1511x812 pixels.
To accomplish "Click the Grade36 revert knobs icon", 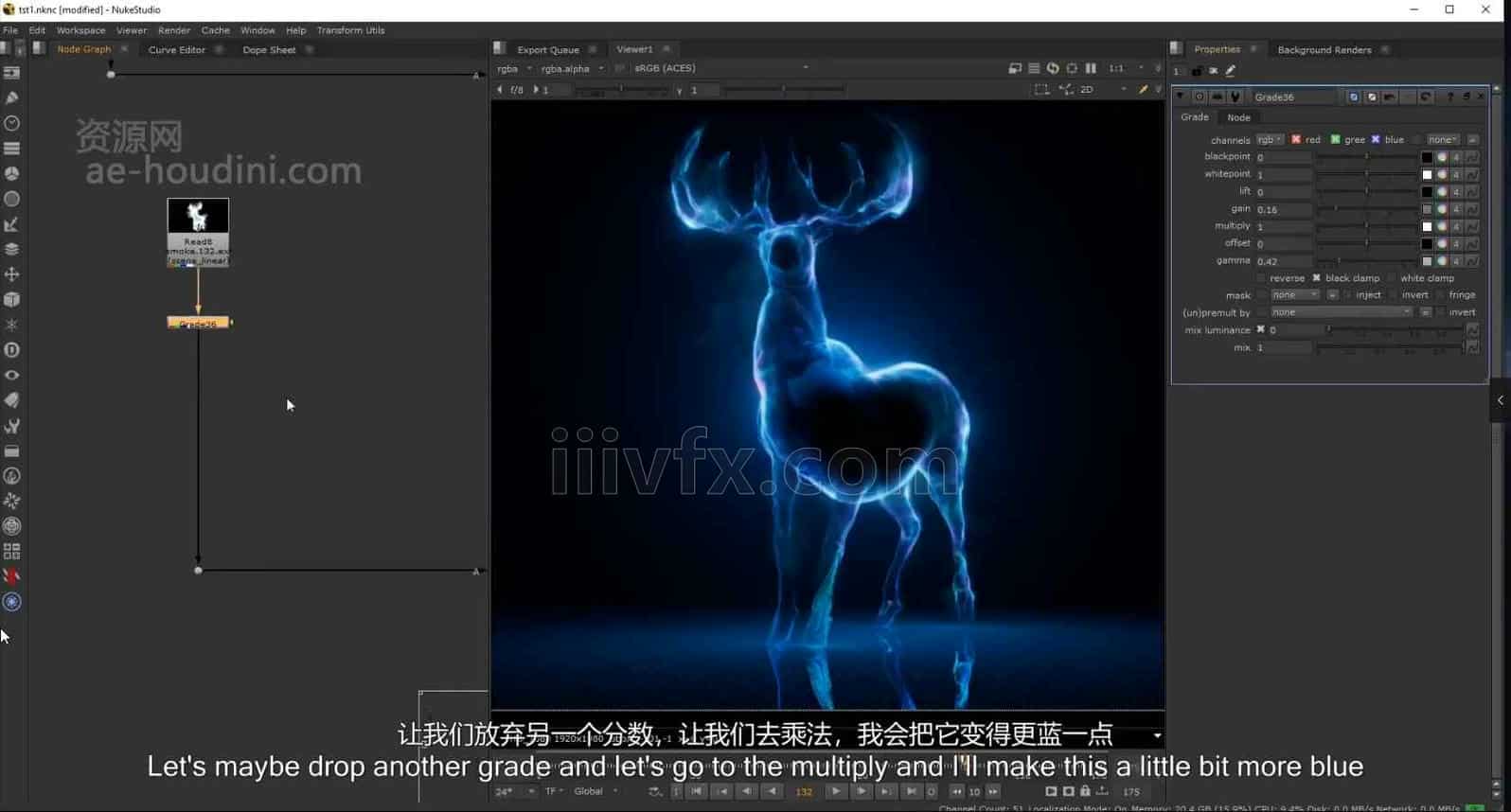I will (x=1425, y=97).
